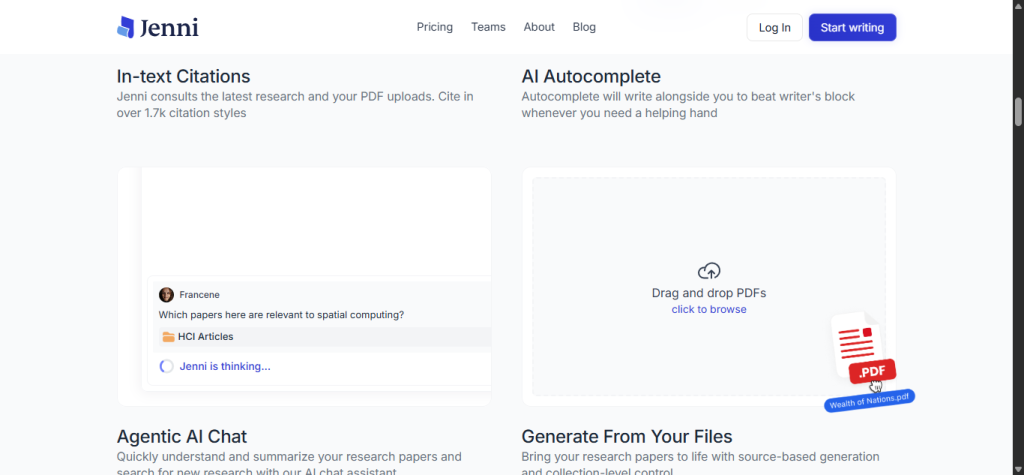Click the HCI Articles folder icon

point(168,337)
